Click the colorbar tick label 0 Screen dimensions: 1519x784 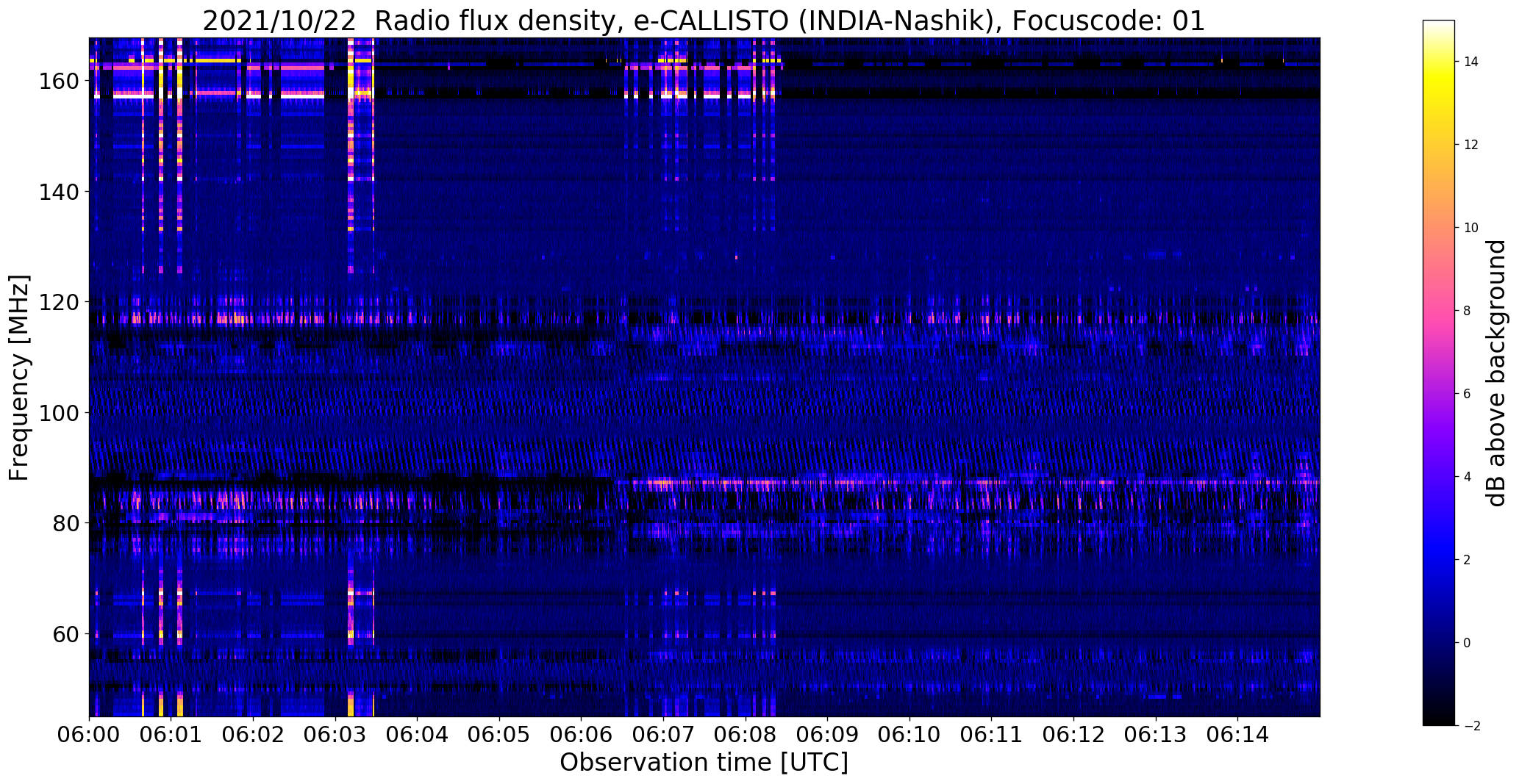pyautogui.click(x=1468, y=643)
